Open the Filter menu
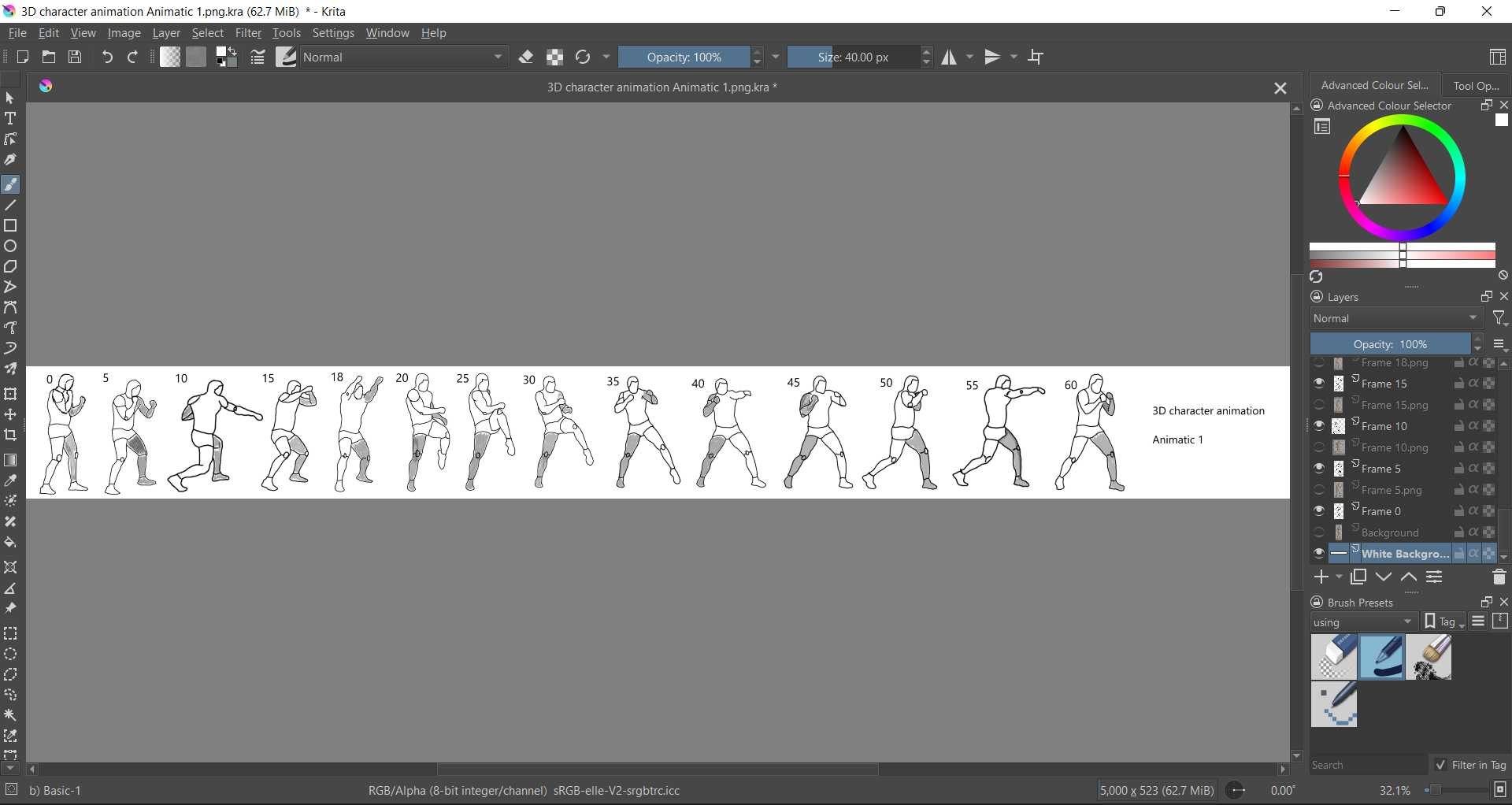 (248, 33)
